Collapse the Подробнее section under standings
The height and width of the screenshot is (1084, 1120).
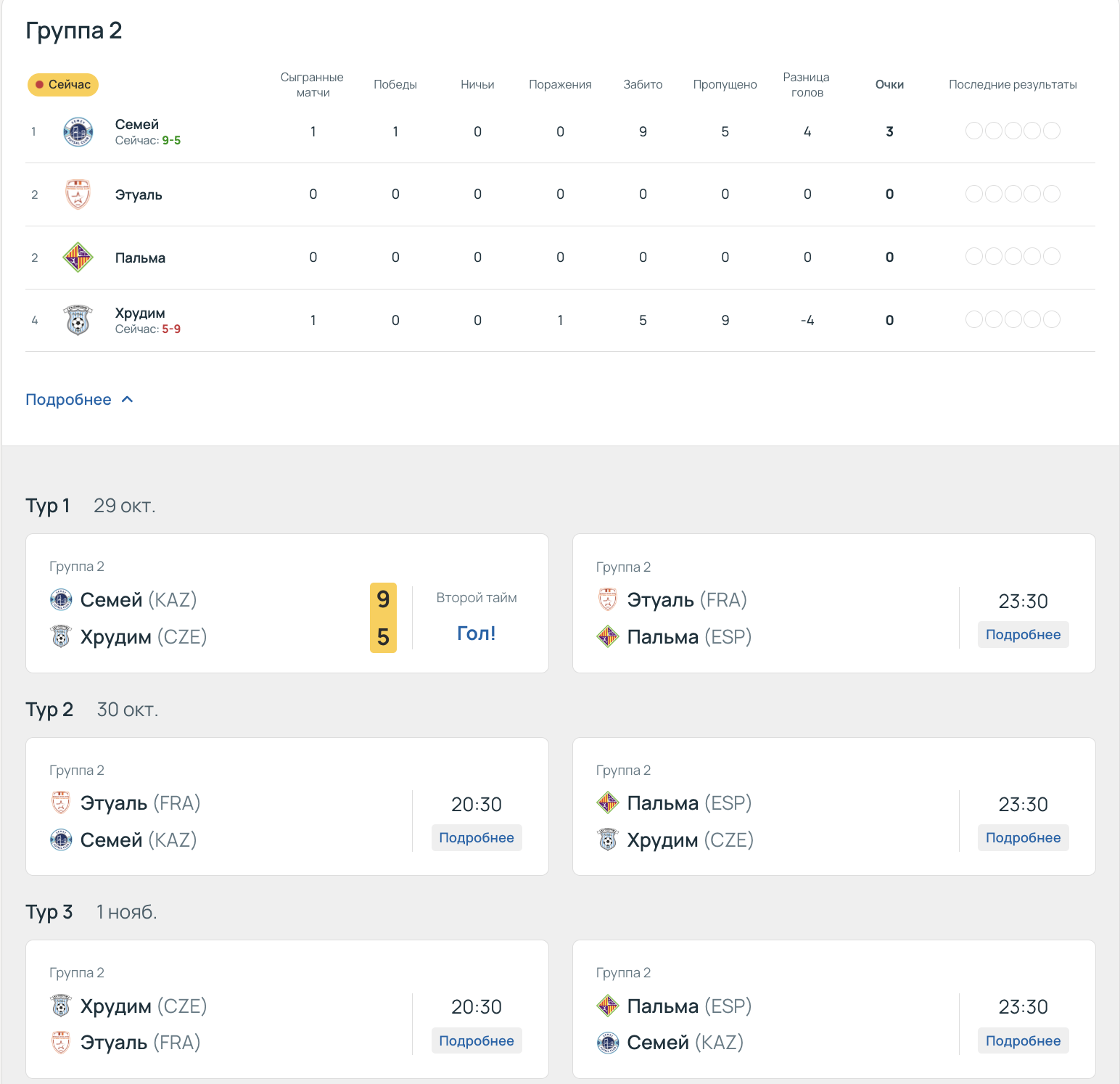pos(69,400)
